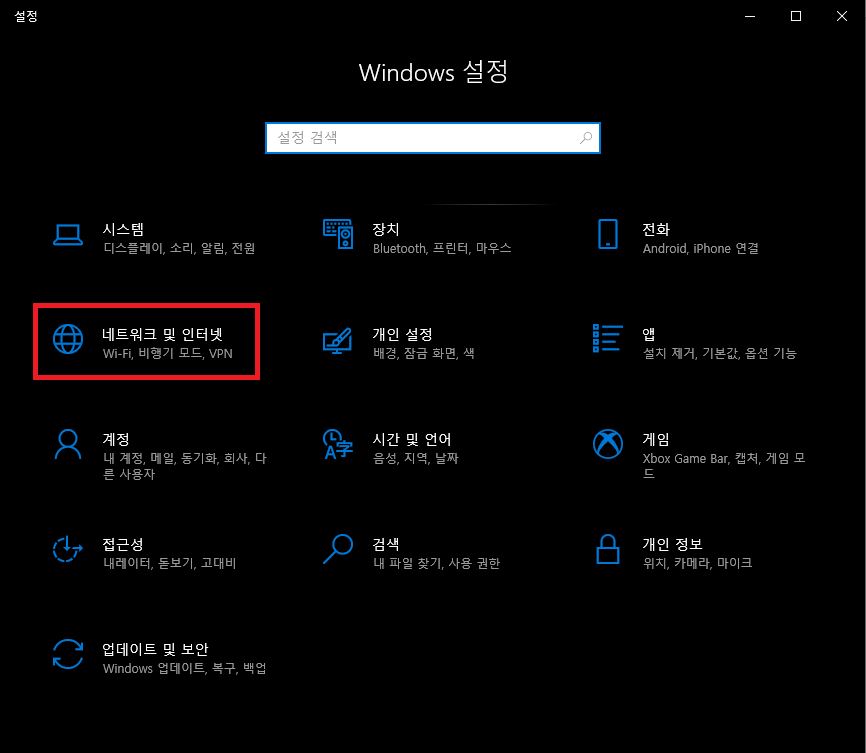Open the 업데이트 및 보안 sync icon
Screen dimensions: 866x753
click(x=68, y=654)
